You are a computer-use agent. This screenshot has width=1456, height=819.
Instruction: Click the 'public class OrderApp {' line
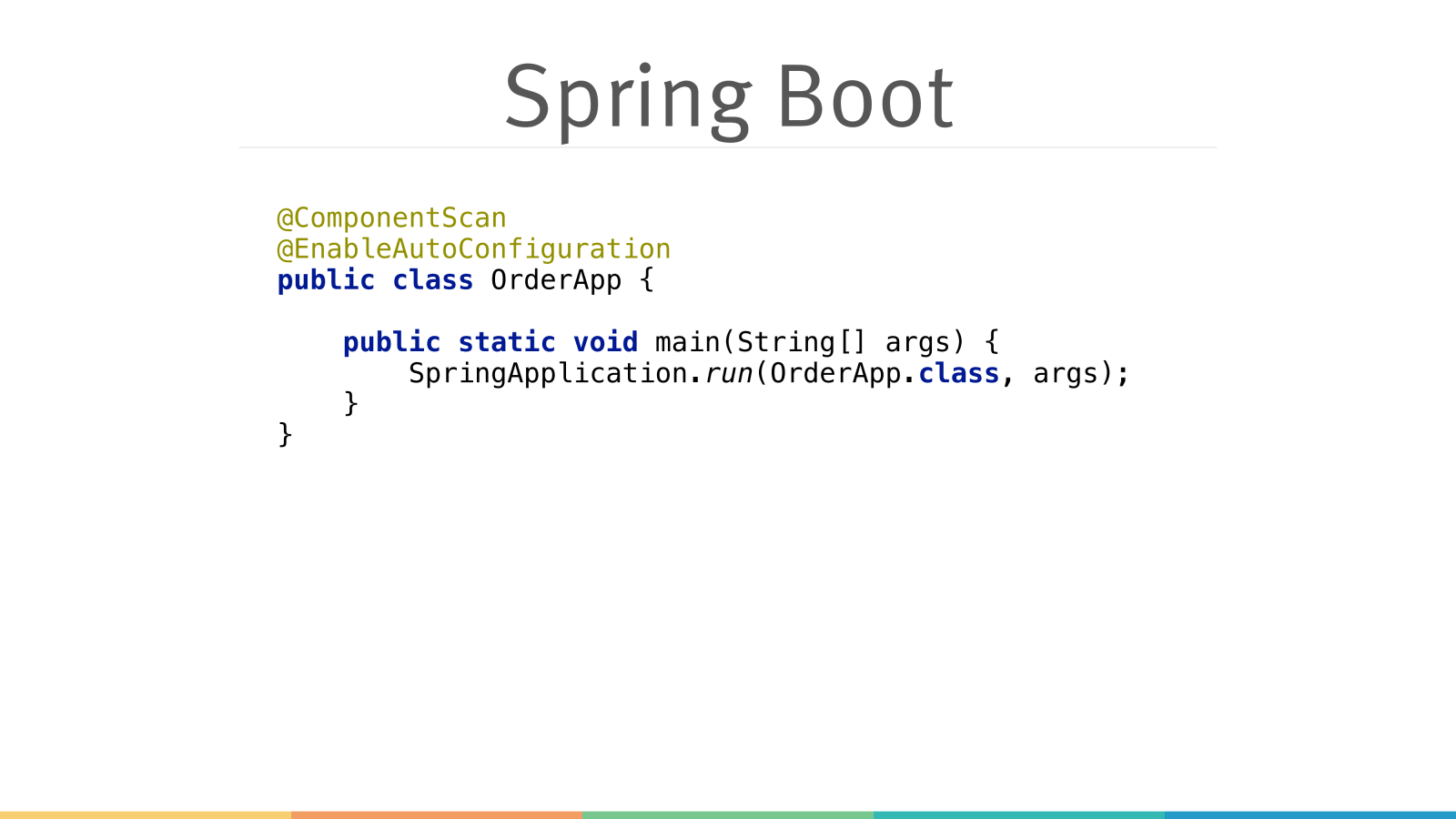pyautogui.click(x=465, y=280)
